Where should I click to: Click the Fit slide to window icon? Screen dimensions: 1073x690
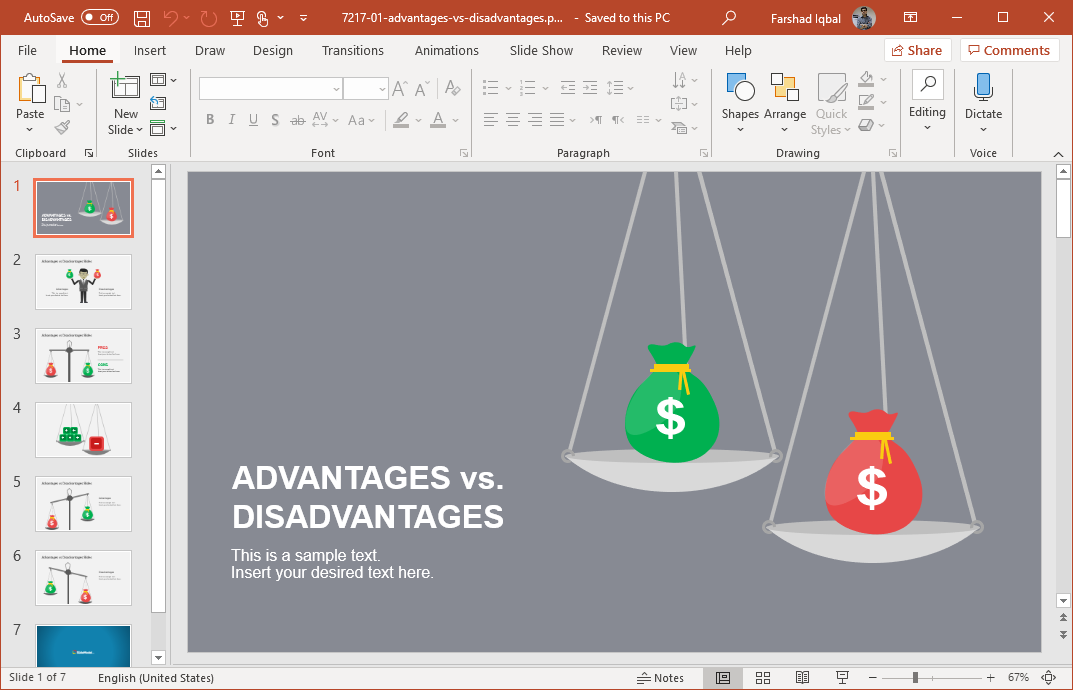1048,678
